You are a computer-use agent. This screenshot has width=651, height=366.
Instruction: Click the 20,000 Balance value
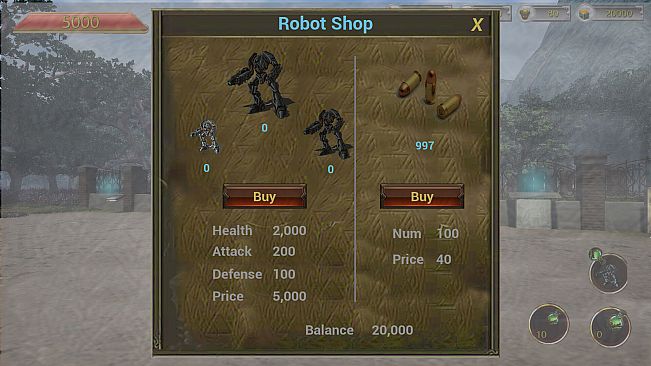tap(392, 330)
